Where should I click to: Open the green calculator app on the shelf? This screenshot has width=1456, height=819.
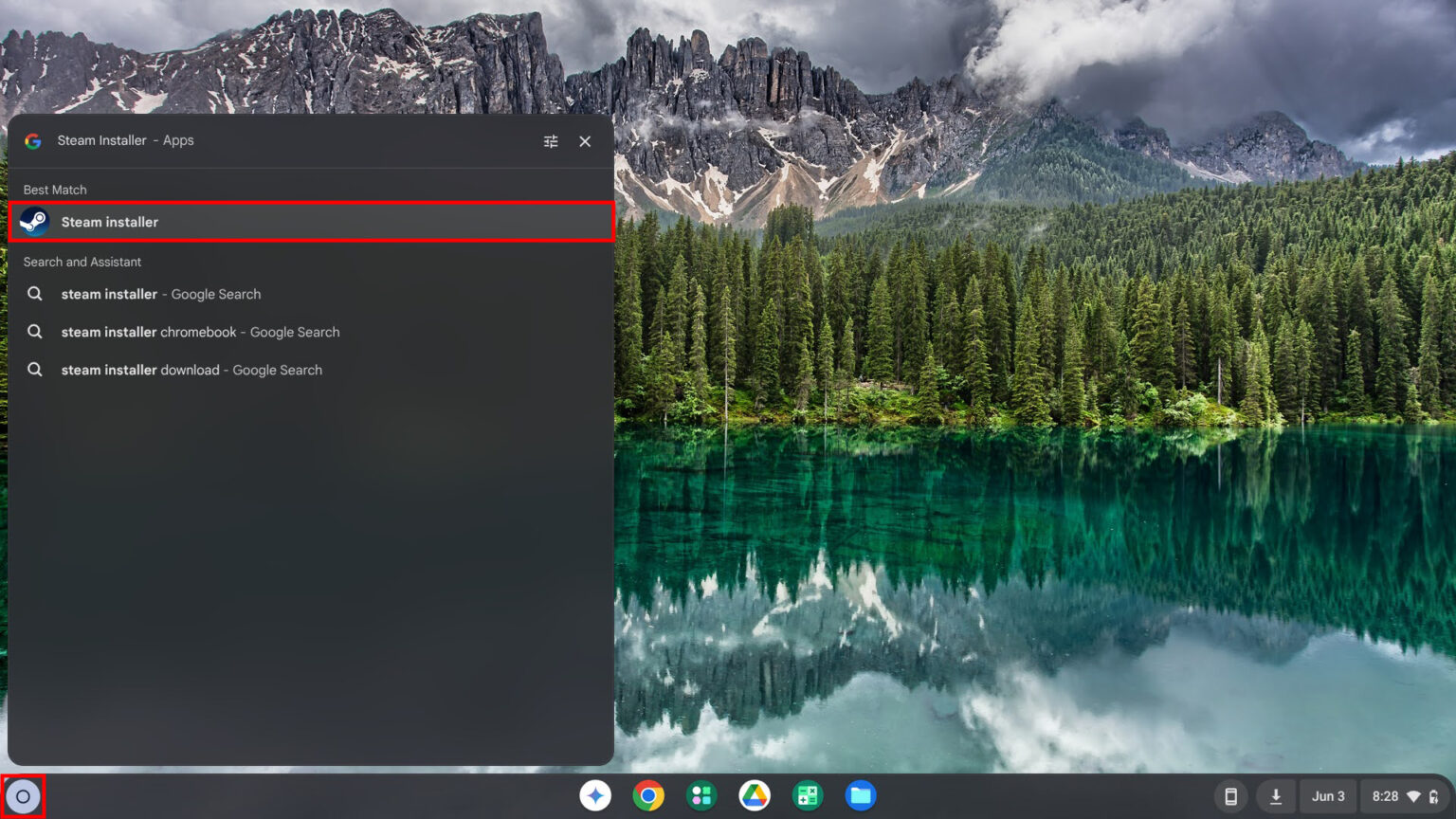[x=808, y=795]
